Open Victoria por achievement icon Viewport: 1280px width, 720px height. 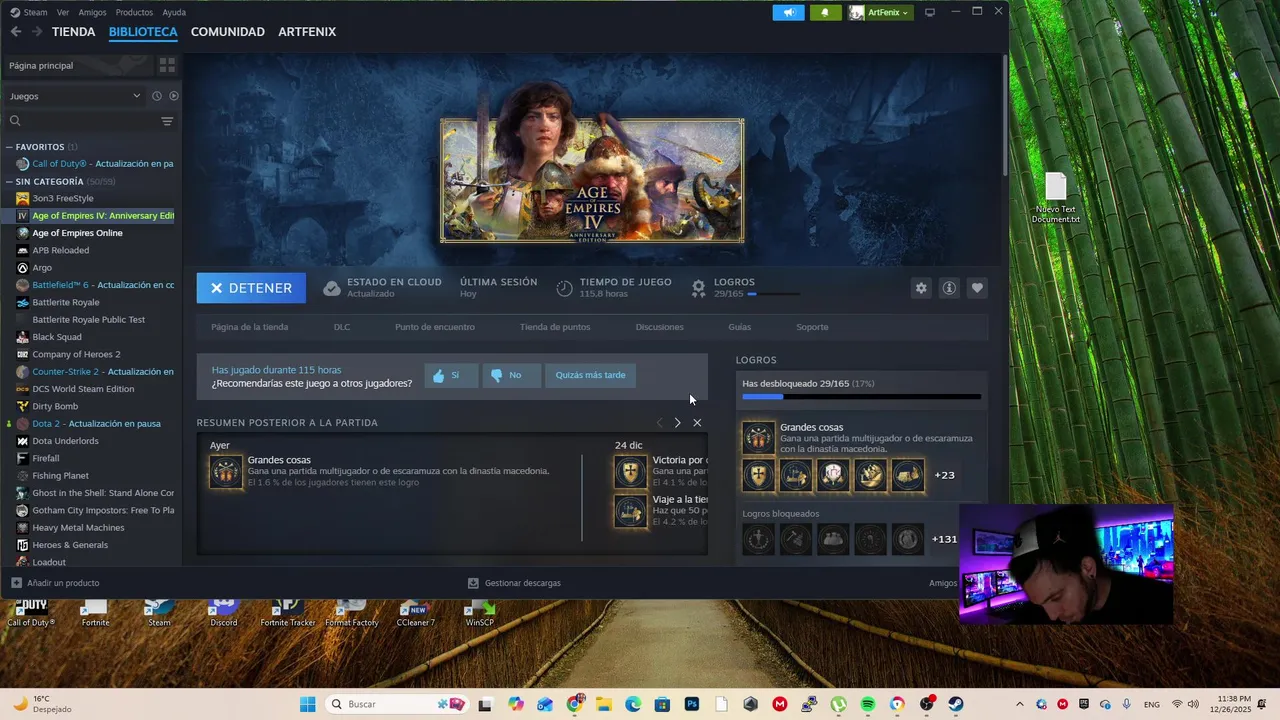[x=631, y=472]
